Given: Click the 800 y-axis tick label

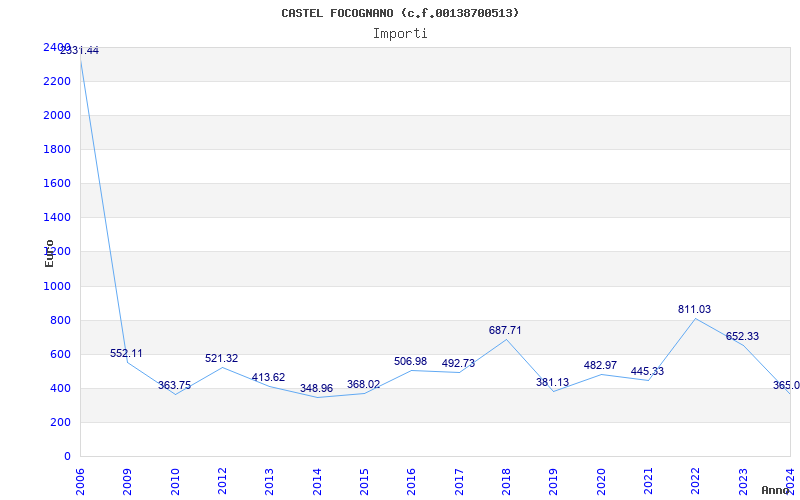Looking at the screenshot, I should pos(61,320).
